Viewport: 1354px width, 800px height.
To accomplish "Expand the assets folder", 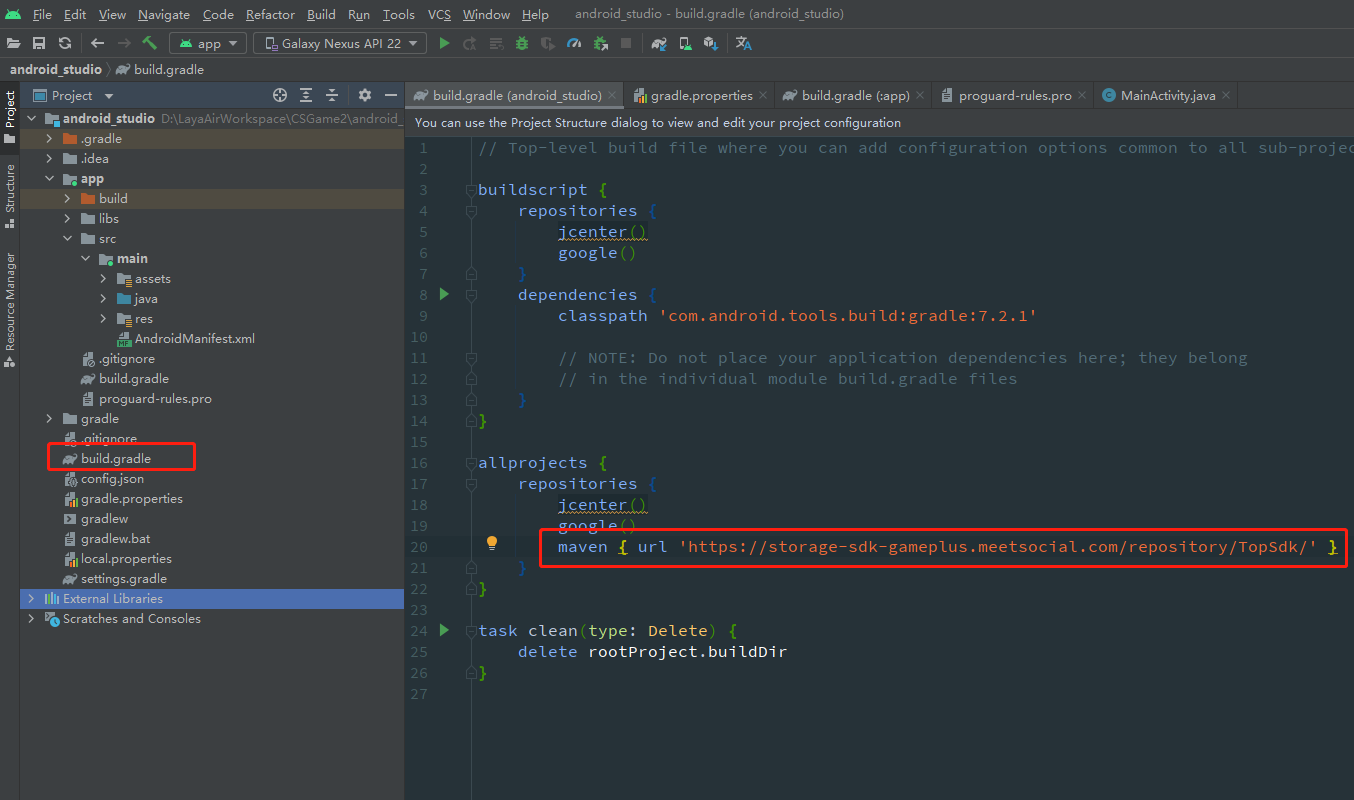I will pyautogui.click(x=103, y=278).
